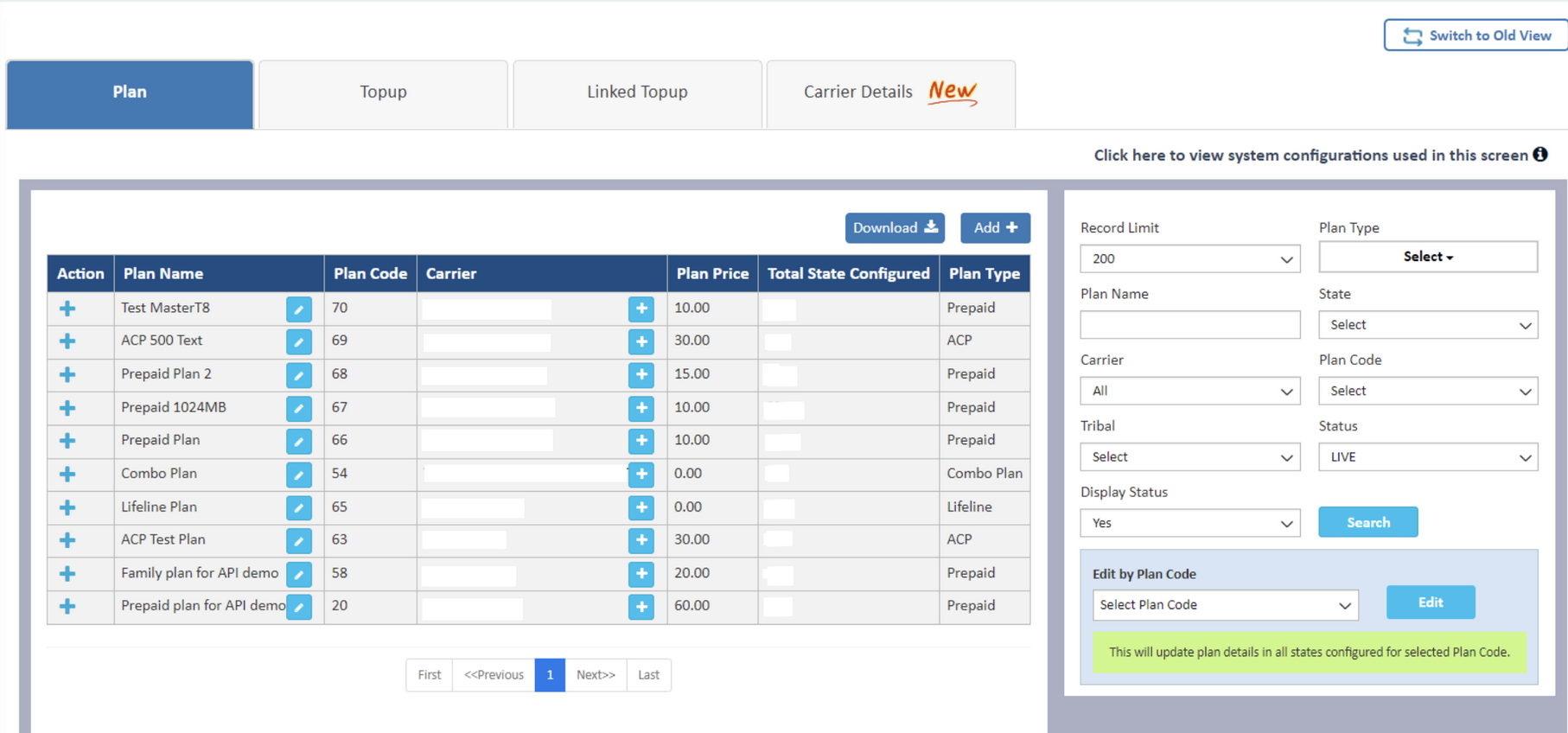Expand the ACP 500 Text row plus icon
Image resolution: width=1568 pixels, height=733 pixels.
pyautogui.click(x=67, y=341)
